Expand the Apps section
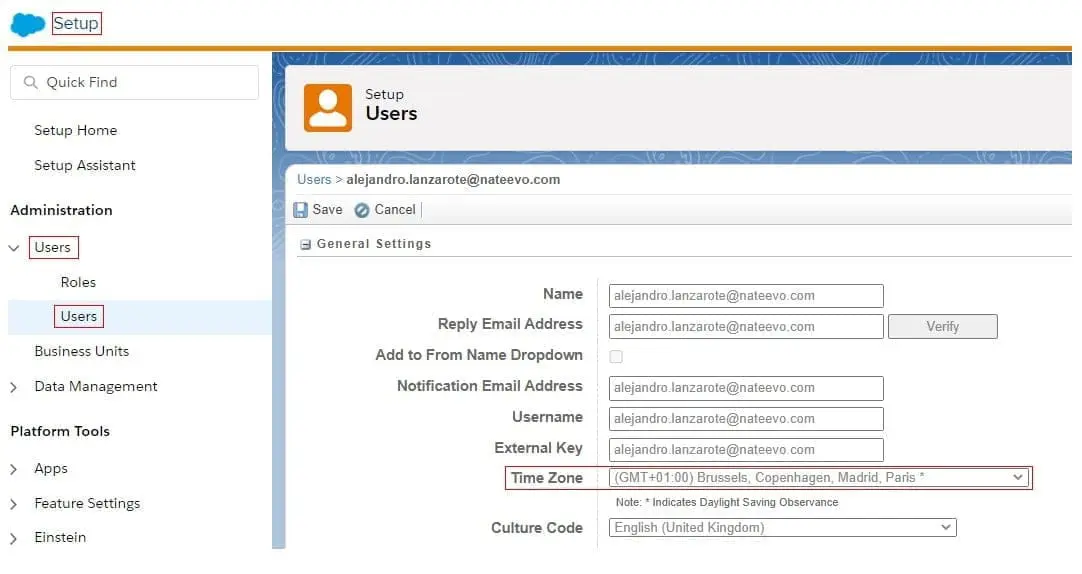 (14, 469)
